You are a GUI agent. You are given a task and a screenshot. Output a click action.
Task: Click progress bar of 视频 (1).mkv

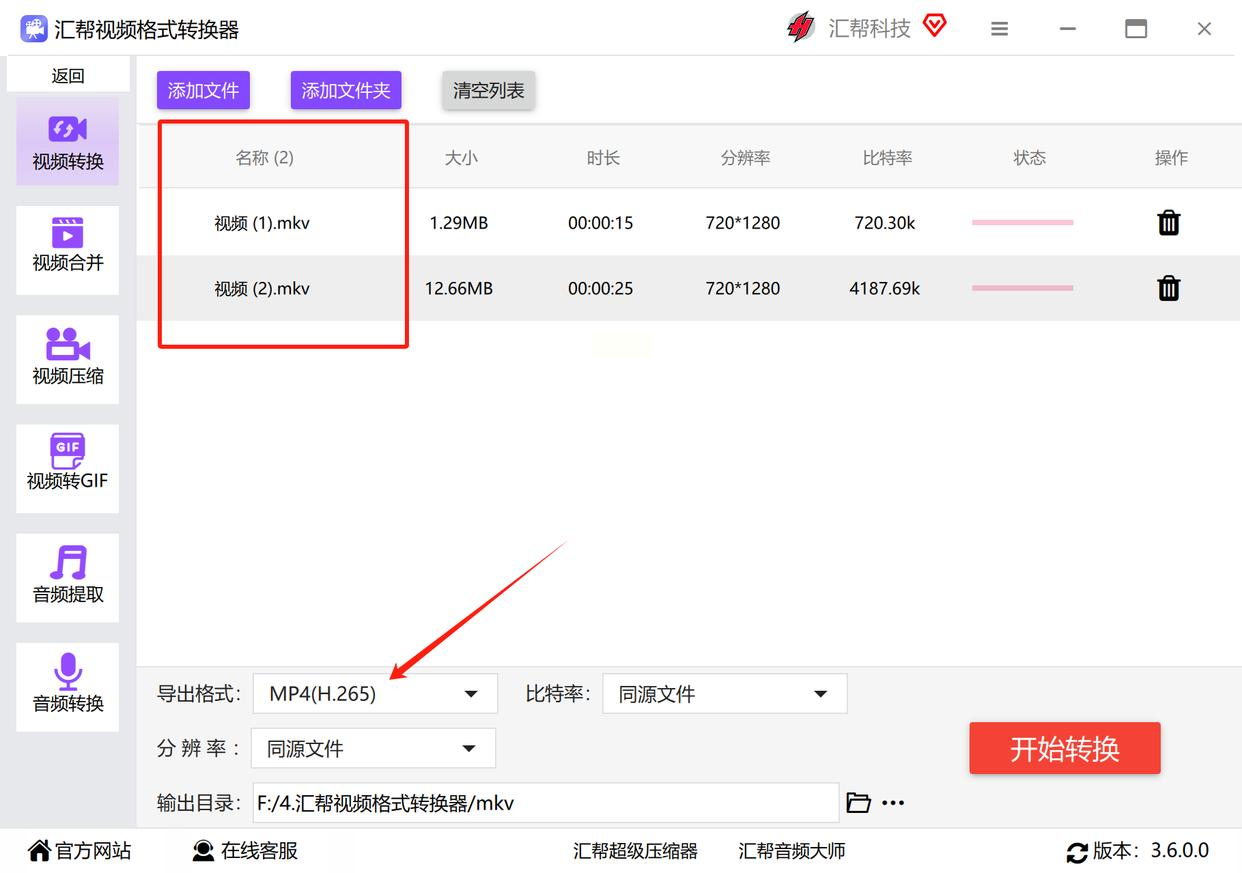pos(1022,223)
